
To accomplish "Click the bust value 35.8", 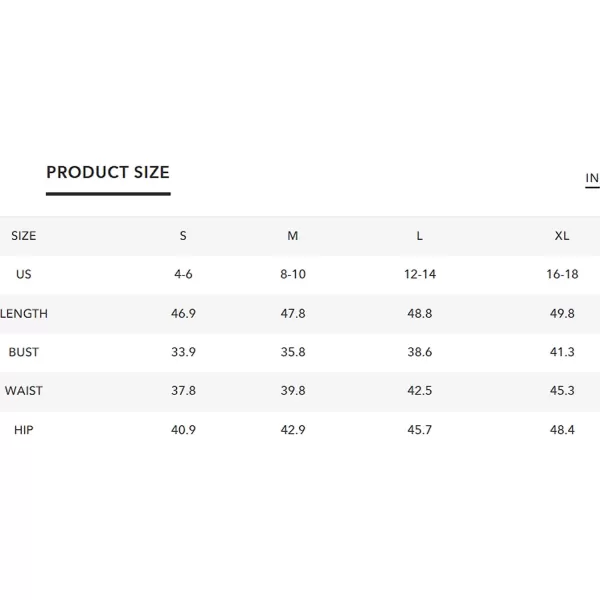I will point(293,352).
